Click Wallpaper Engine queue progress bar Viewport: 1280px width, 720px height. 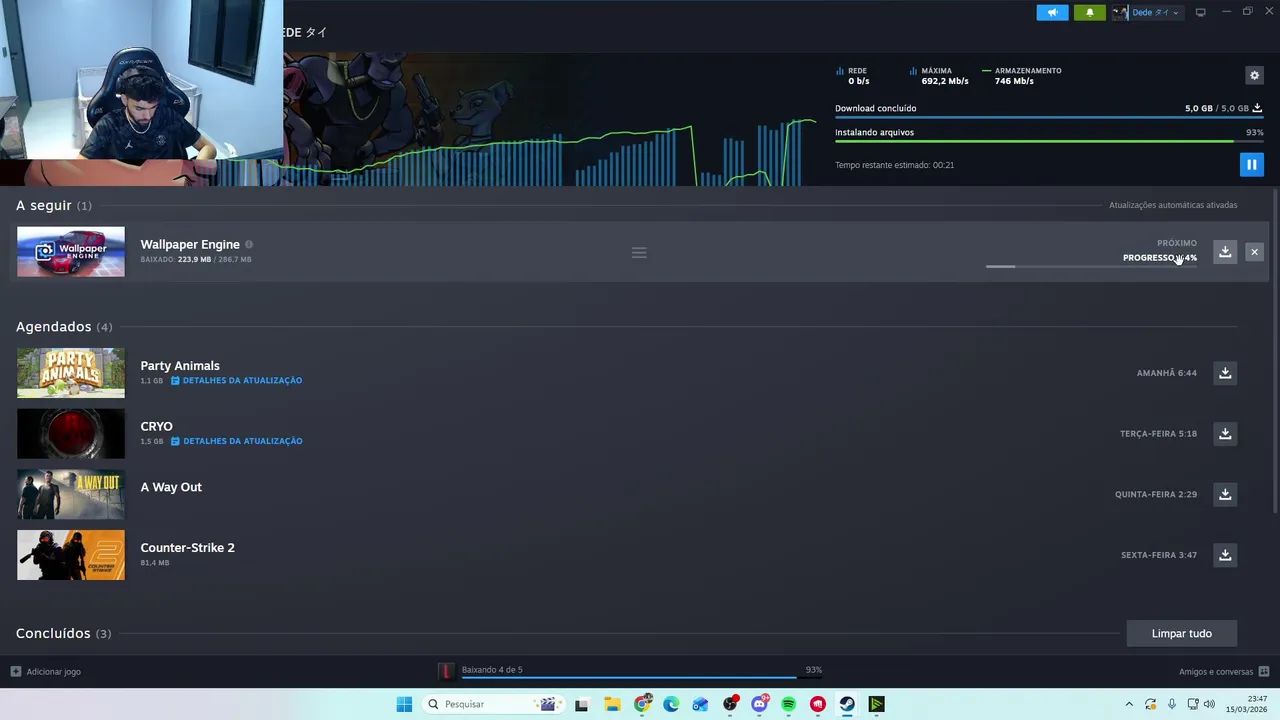point(1091,267)
